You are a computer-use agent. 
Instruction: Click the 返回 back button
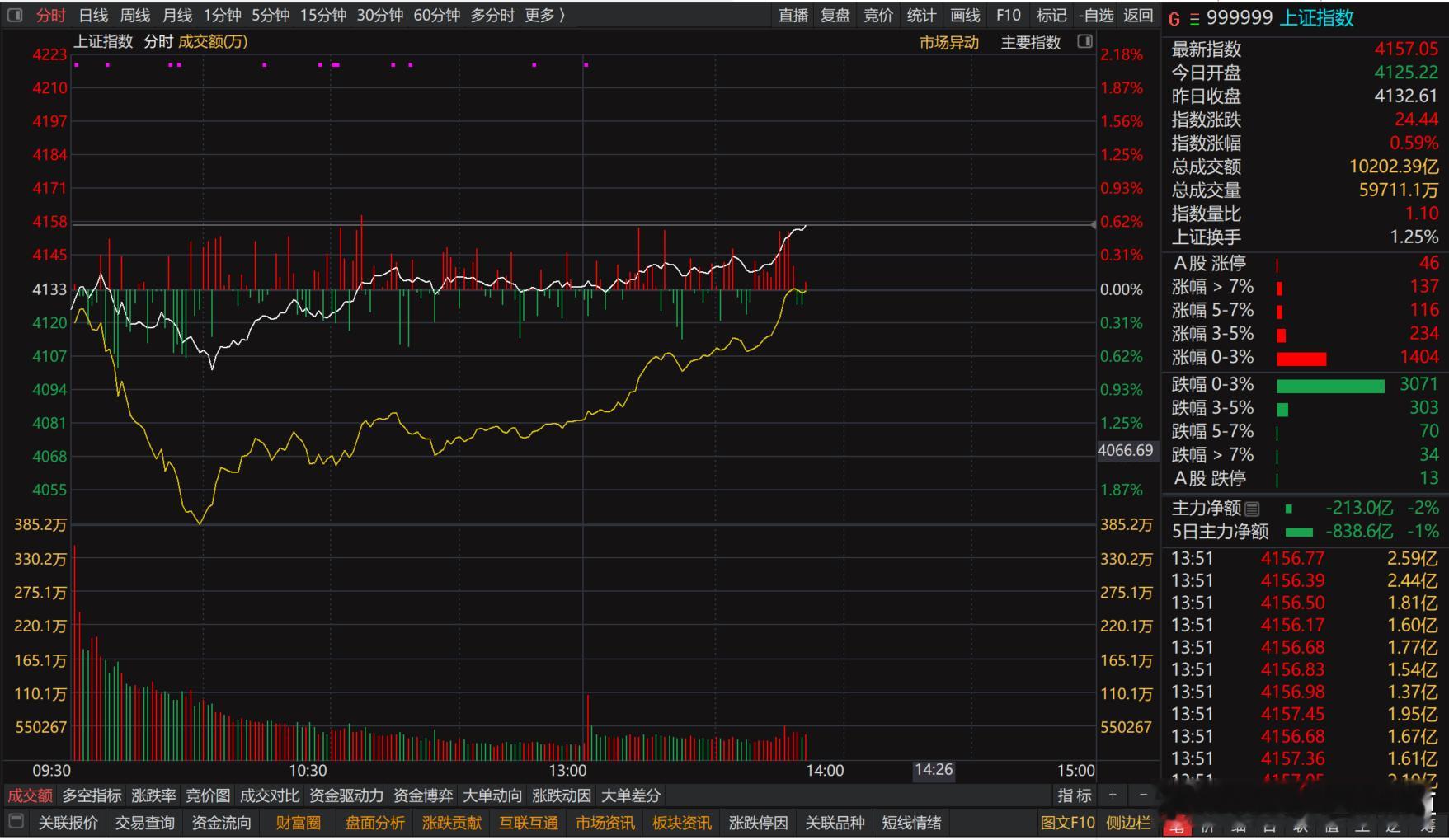coord(1138,16)
